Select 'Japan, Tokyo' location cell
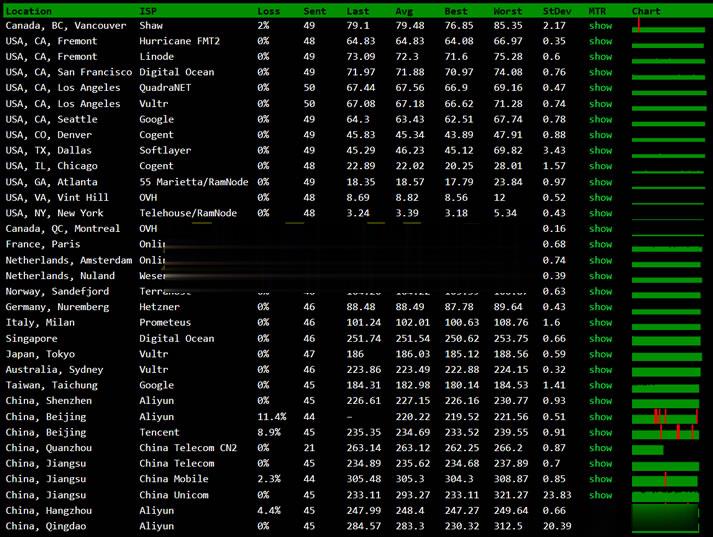713x537 pixels. (40, 354)
